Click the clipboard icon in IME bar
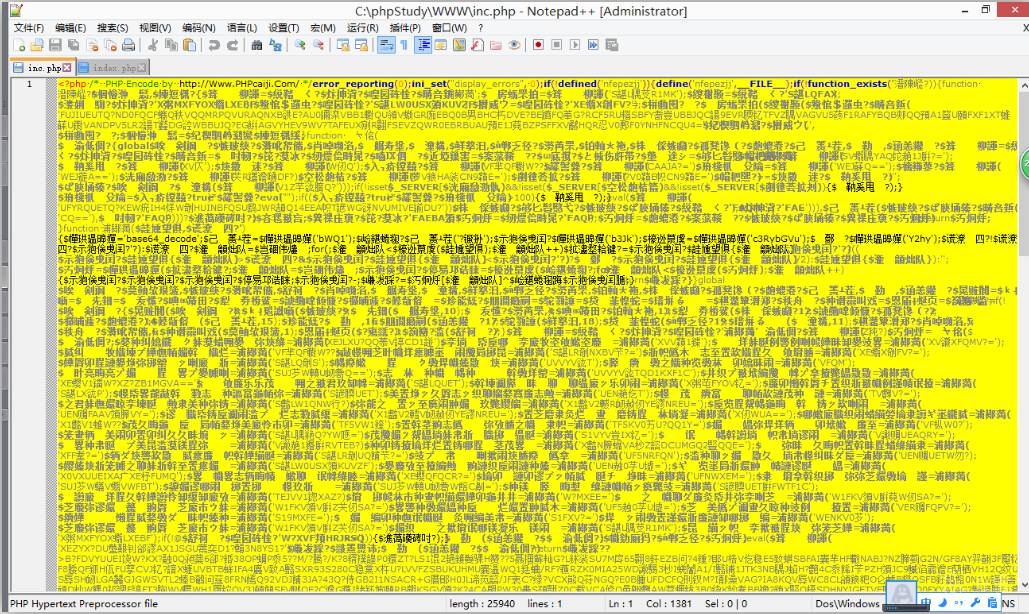 click(992, 603)
